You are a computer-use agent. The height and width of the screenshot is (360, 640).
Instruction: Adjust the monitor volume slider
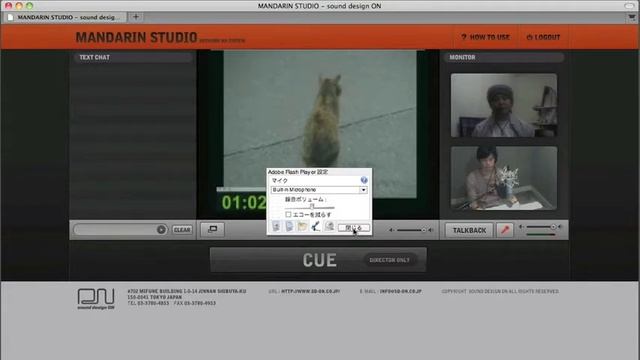coord(541,227)
